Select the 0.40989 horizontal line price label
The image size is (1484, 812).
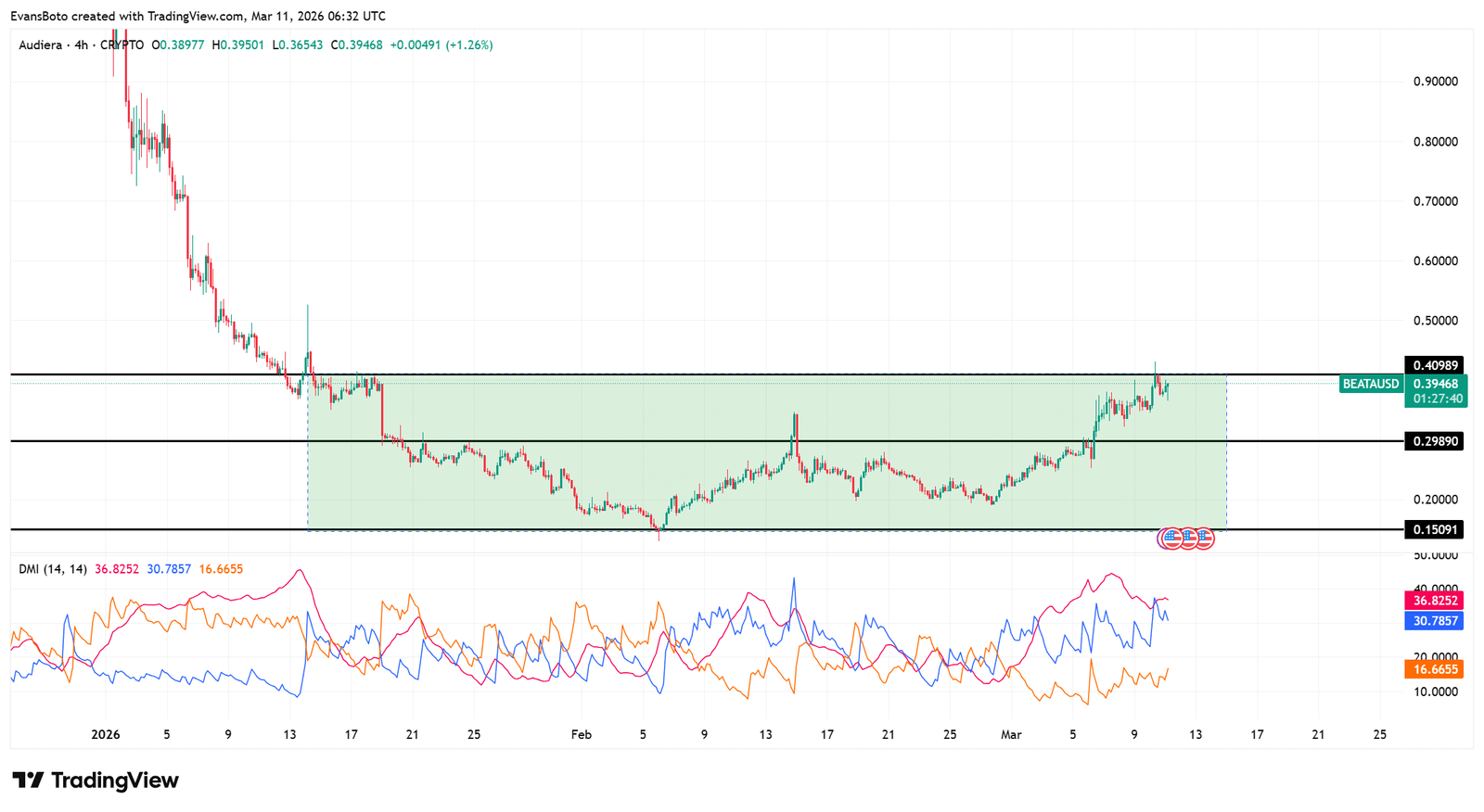pos(1434,365)
